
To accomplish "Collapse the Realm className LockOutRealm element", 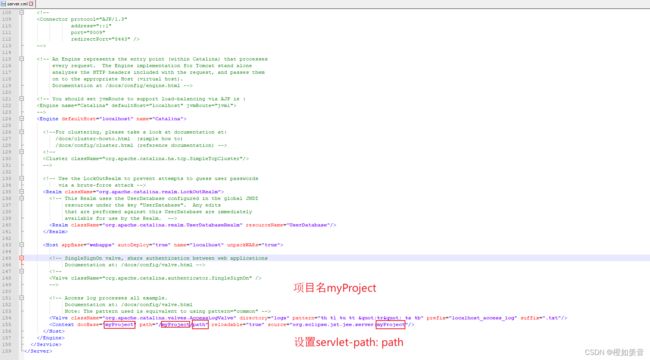I will (22, 192).
